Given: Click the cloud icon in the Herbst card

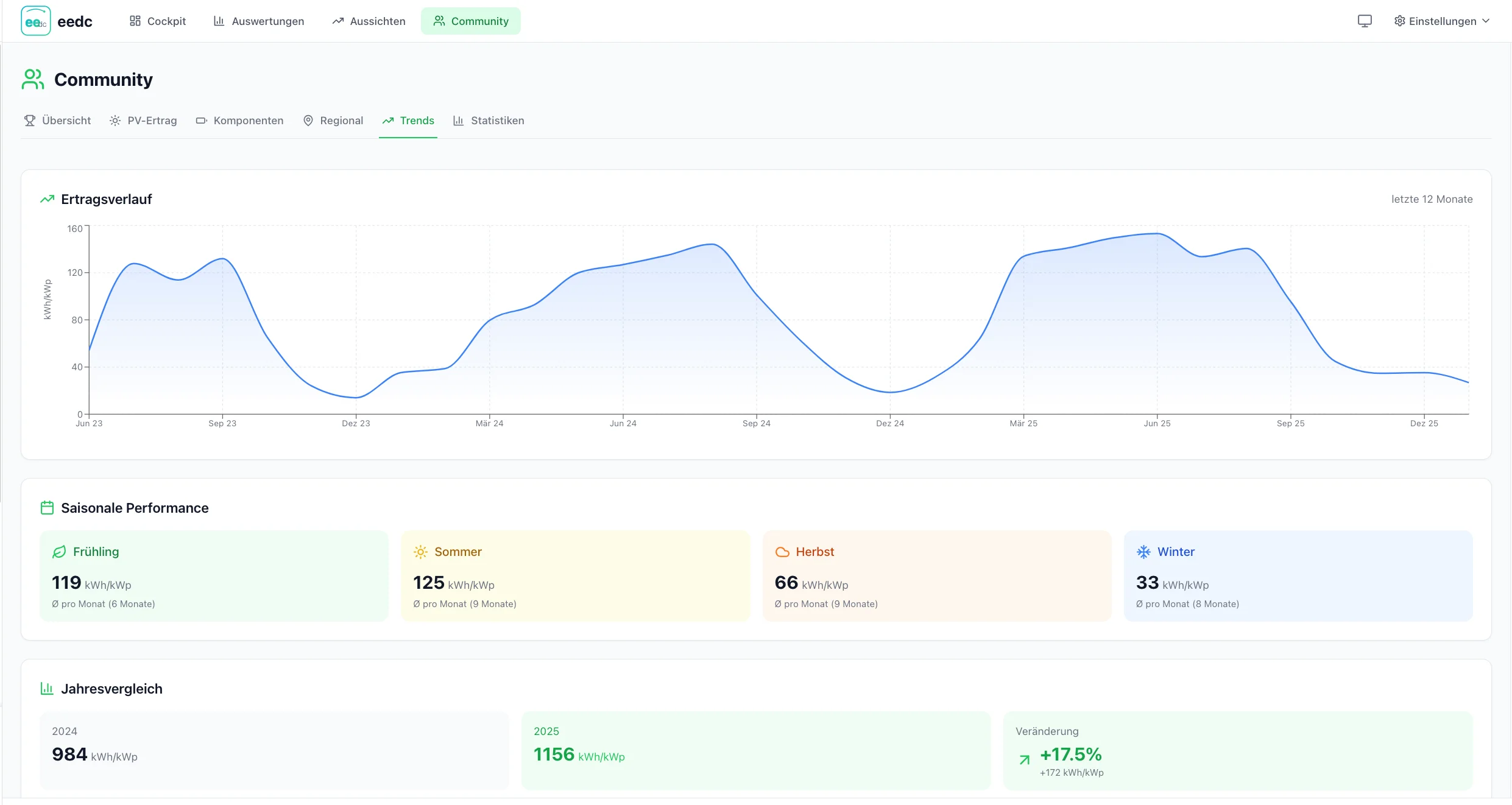Looking at the screenshot, I should pos(783,552).
